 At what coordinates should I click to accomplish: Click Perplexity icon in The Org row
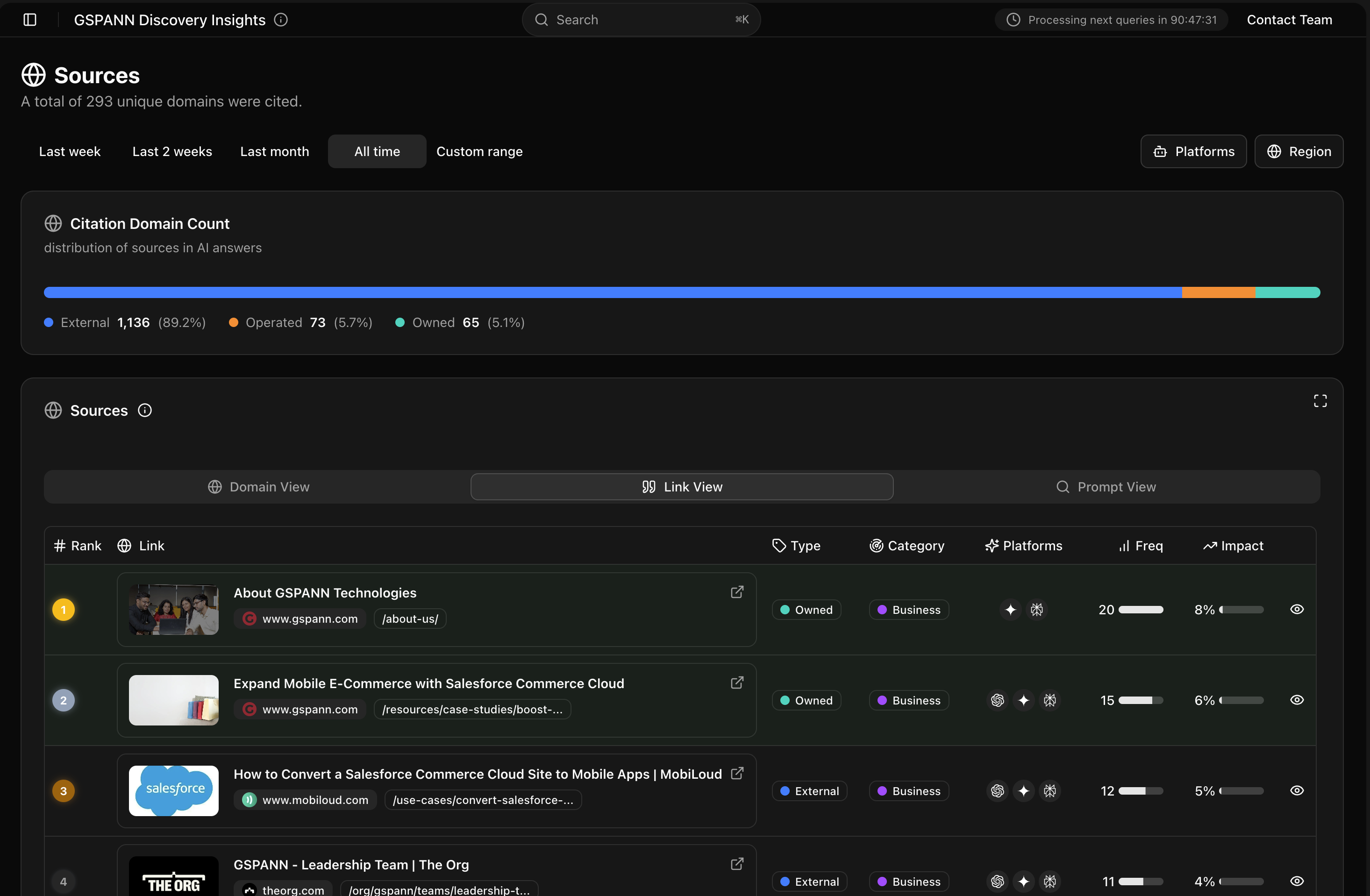coord(1050,882)
